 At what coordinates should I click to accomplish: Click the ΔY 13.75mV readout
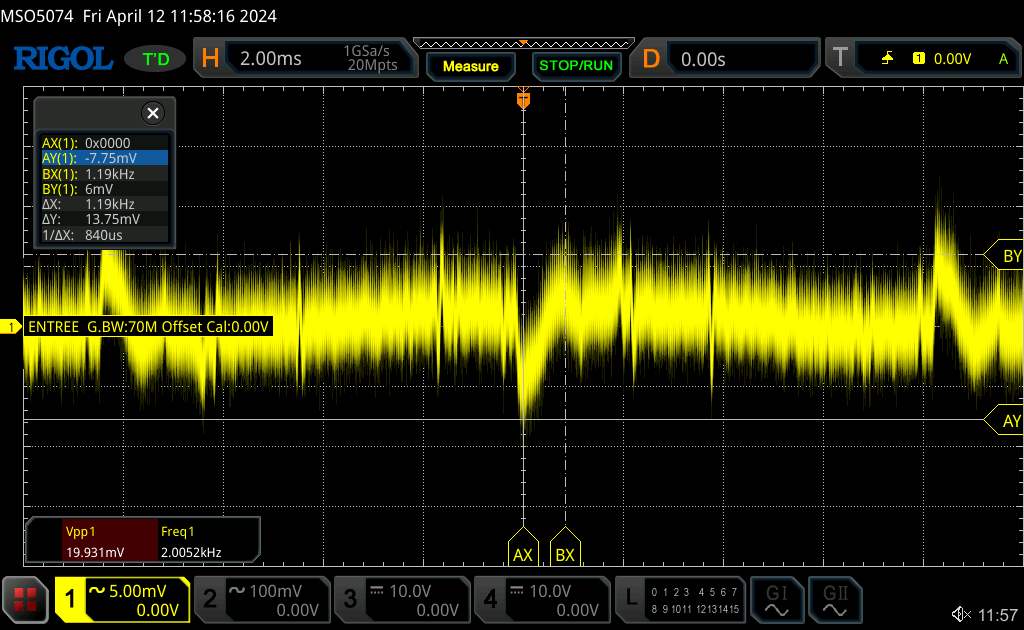point(104,219)
